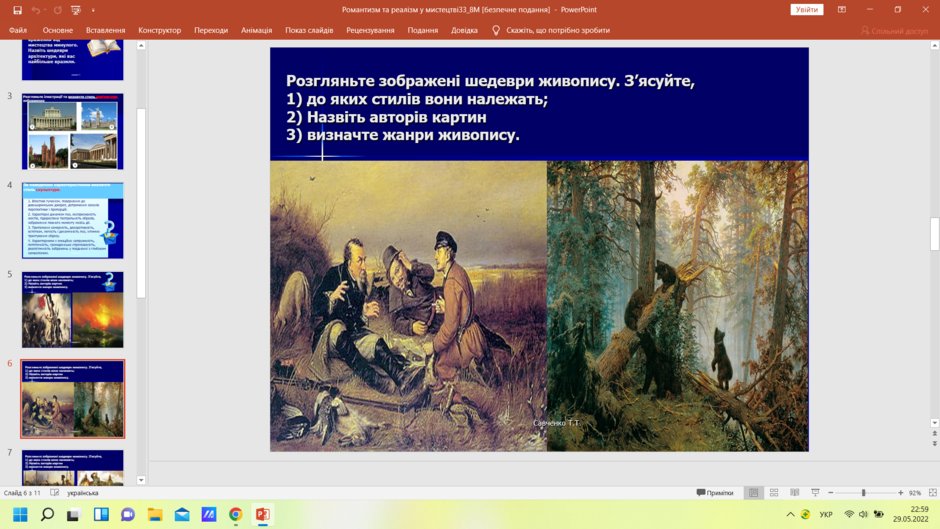Screen dimensions: 940x529
Task: Click the Увійти sign-in button
Action: [x=807, y=10]
